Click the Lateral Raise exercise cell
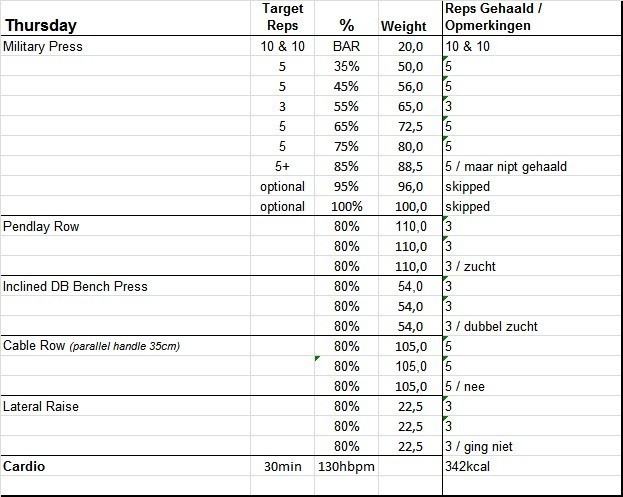This screenshot has width=623, height=497. 40,406
